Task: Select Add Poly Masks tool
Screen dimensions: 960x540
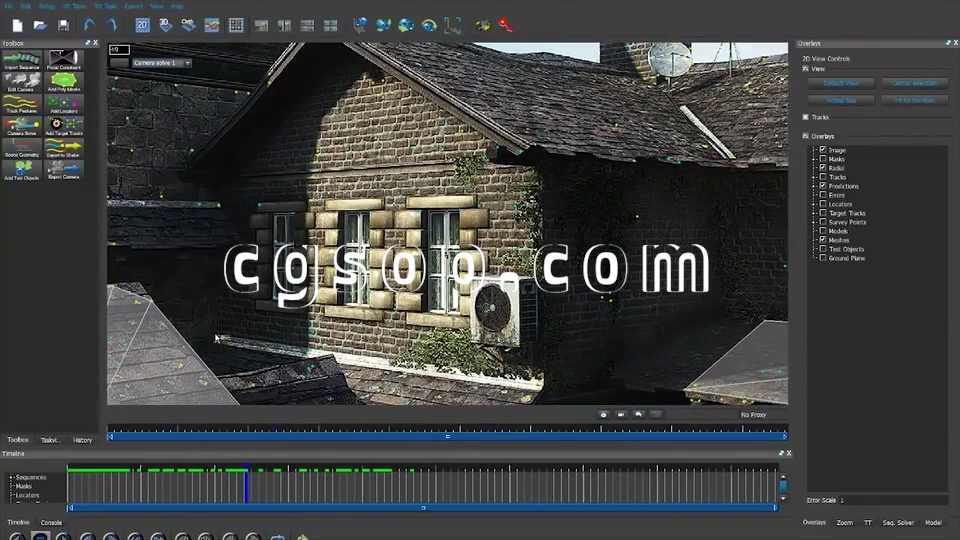Action: (x=64, y=82)
